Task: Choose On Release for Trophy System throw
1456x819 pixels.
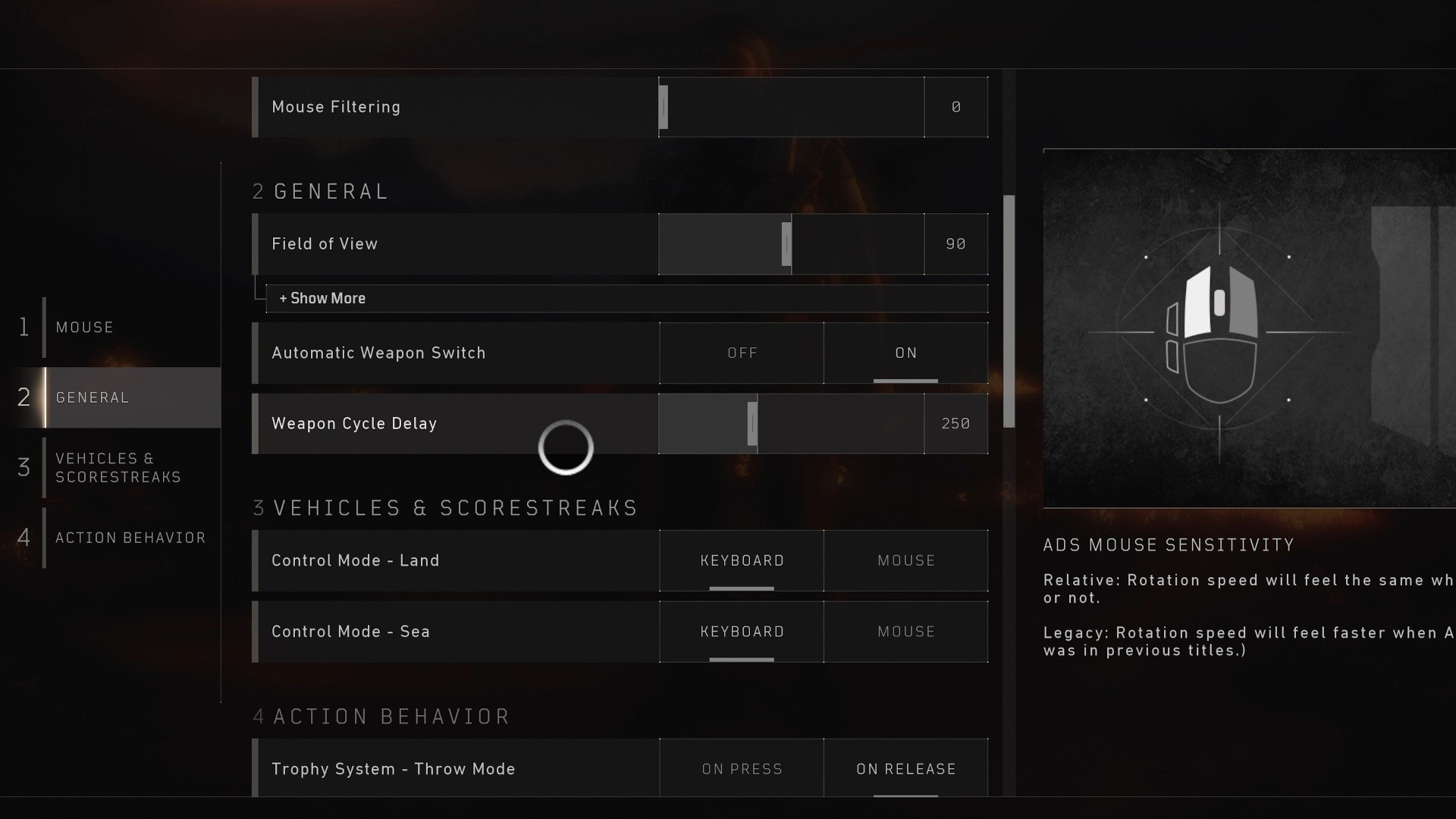Action: click(x=905, y=769)
